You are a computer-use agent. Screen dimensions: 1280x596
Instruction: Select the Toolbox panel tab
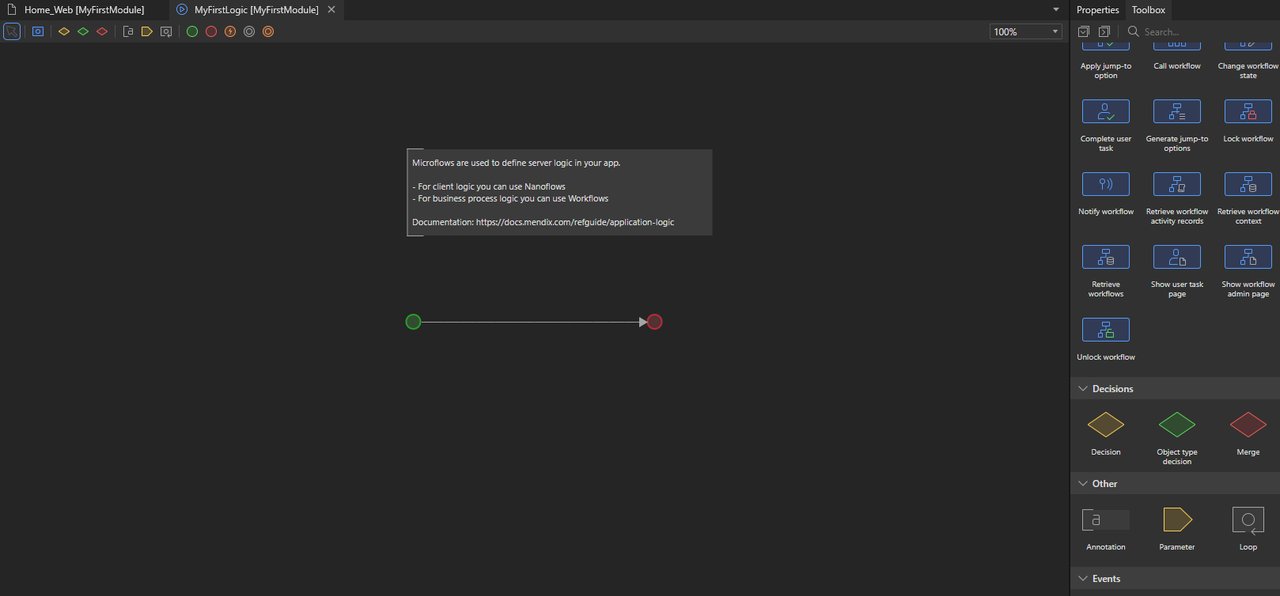tap(1148, 10)
